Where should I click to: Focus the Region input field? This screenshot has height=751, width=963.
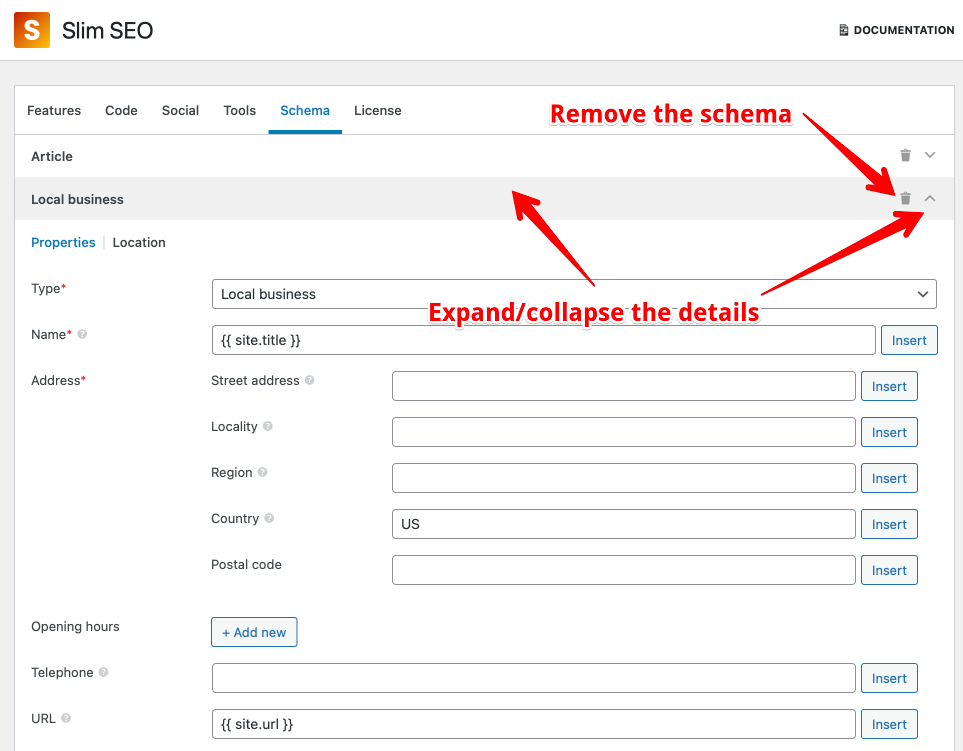coord(623,478)
